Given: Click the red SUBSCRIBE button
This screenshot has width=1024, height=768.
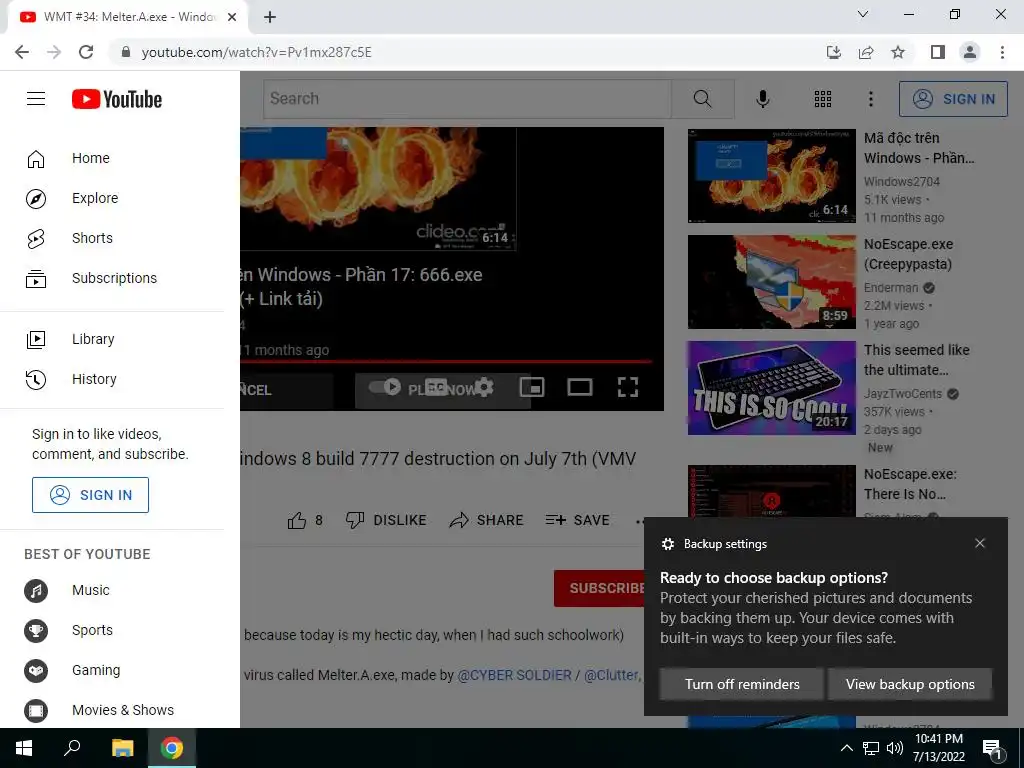Looking at the screenshot, I should 601,588.
